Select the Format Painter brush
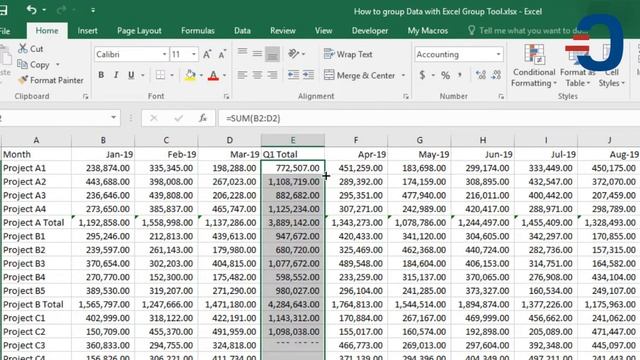This screenshot has height=360, width=640. coord(23,80)
